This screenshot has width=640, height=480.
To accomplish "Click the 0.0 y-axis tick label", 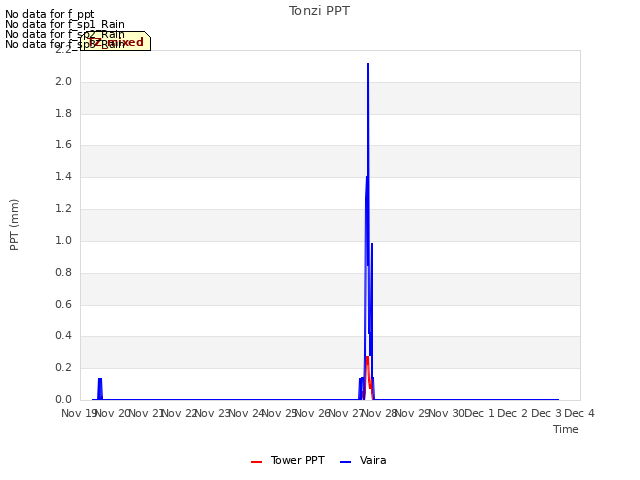I will click(63, 399).
